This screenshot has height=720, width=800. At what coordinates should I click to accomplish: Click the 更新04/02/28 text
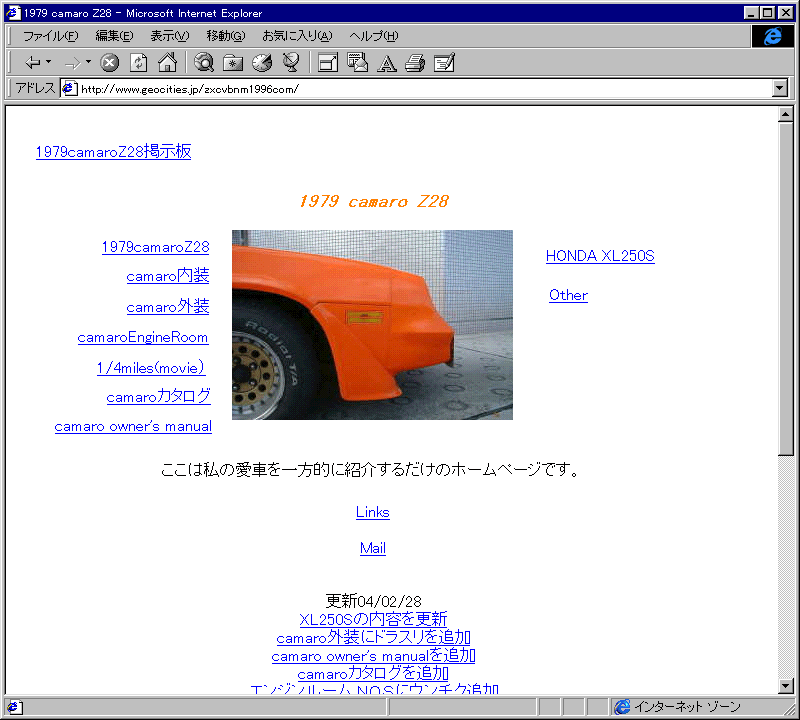tap(373, 601)
